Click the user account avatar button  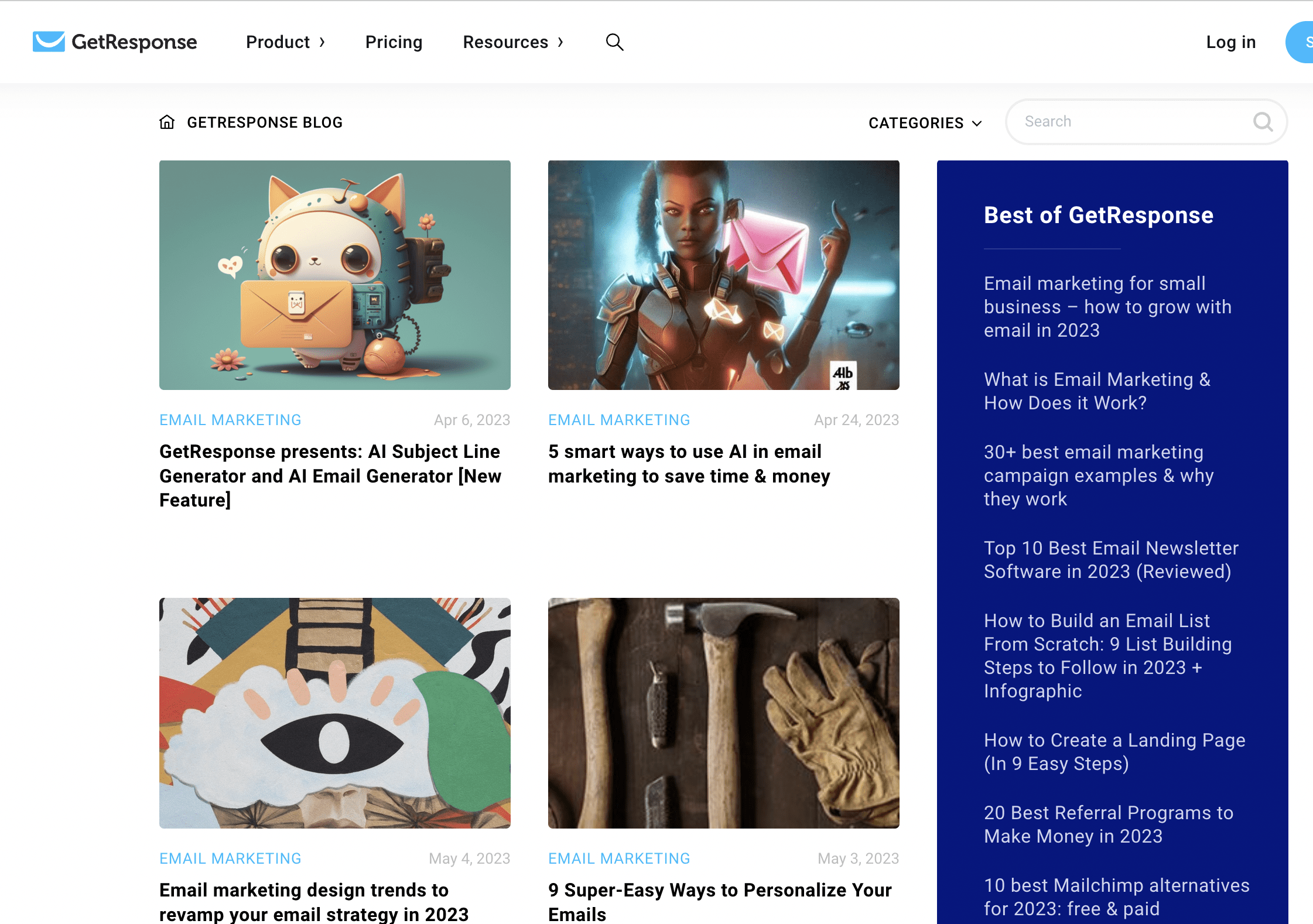(1306, 42)
